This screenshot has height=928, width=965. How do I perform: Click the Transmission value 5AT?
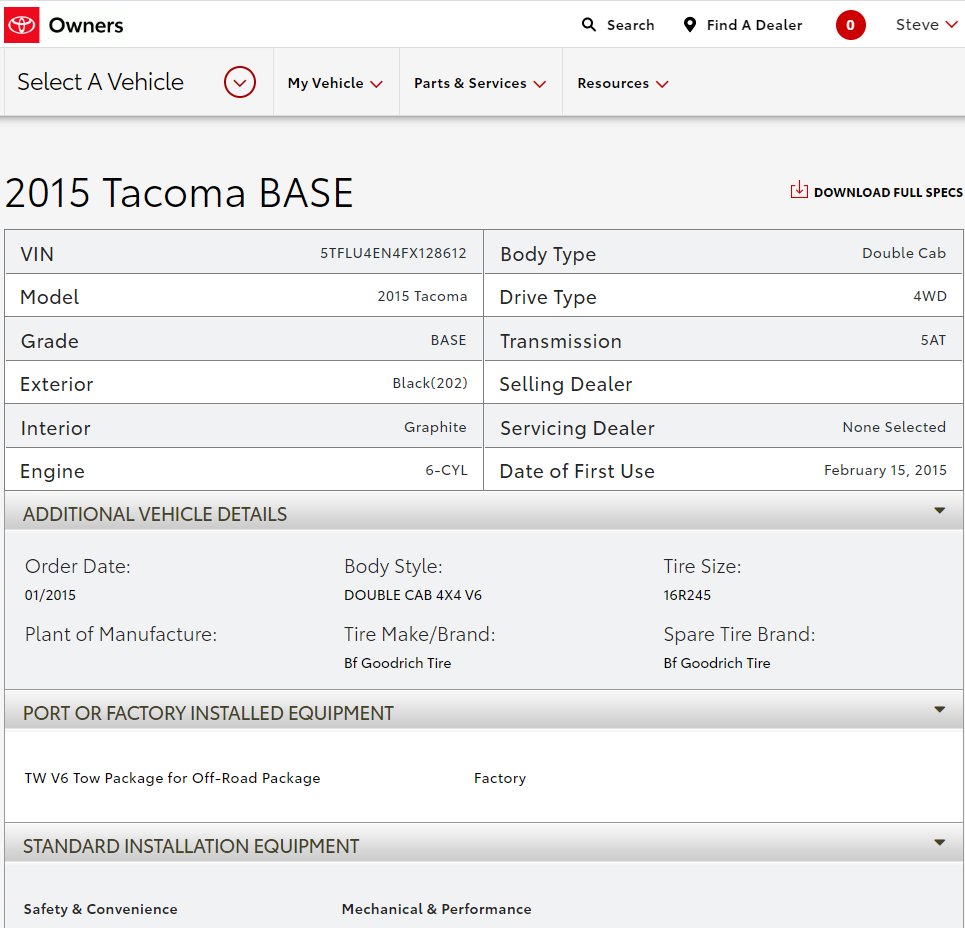[933, 340]
